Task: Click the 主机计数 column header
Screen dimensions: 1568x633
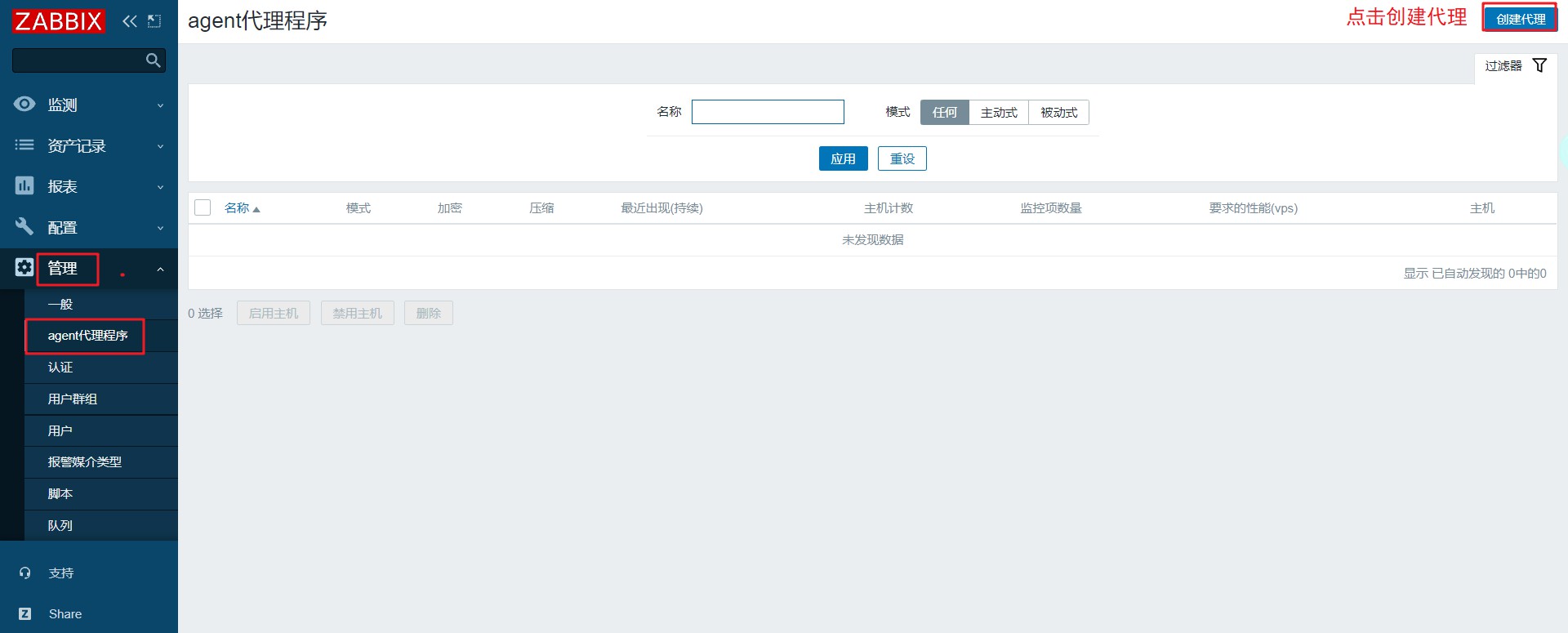Action: pos(889,208)
